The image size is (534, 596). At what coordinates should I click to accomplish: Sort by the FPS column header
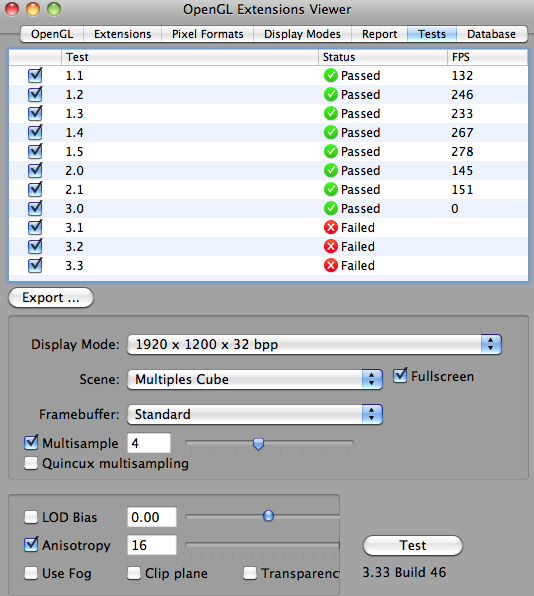coord(487,57)
